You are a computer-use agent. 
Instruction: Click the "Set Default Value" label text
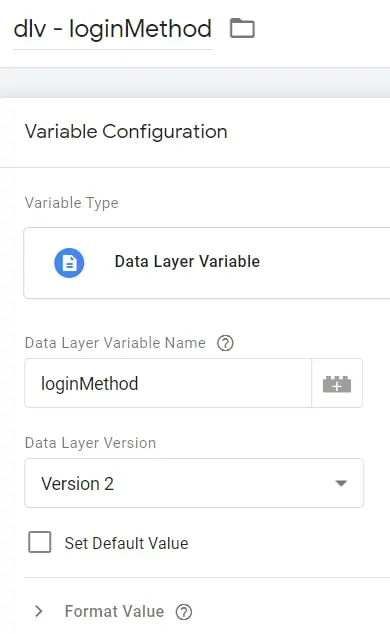click(126, 543)
